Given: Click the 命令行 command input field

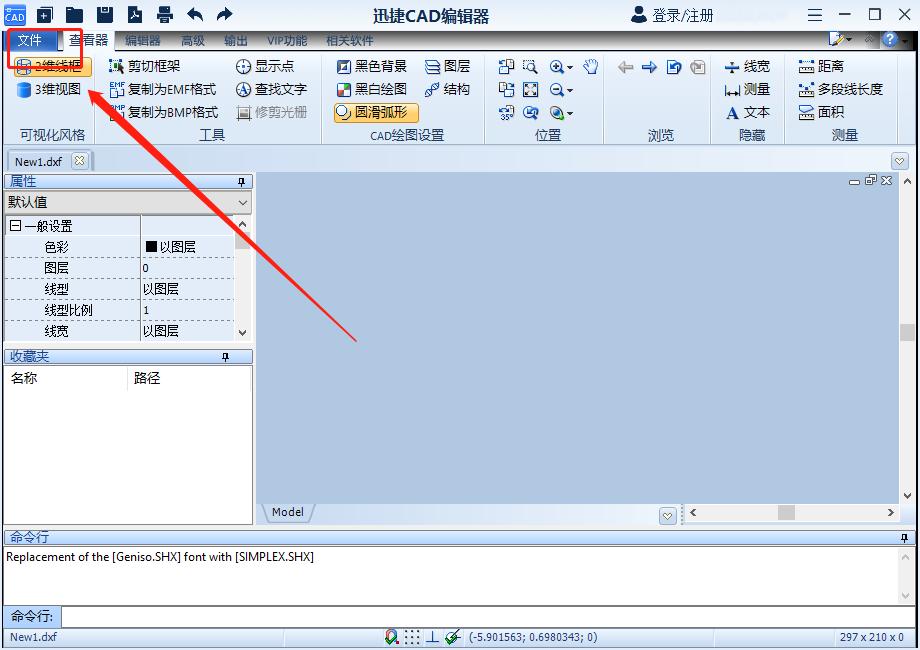Looking at the screenshot, I should (x=488, y=617).
